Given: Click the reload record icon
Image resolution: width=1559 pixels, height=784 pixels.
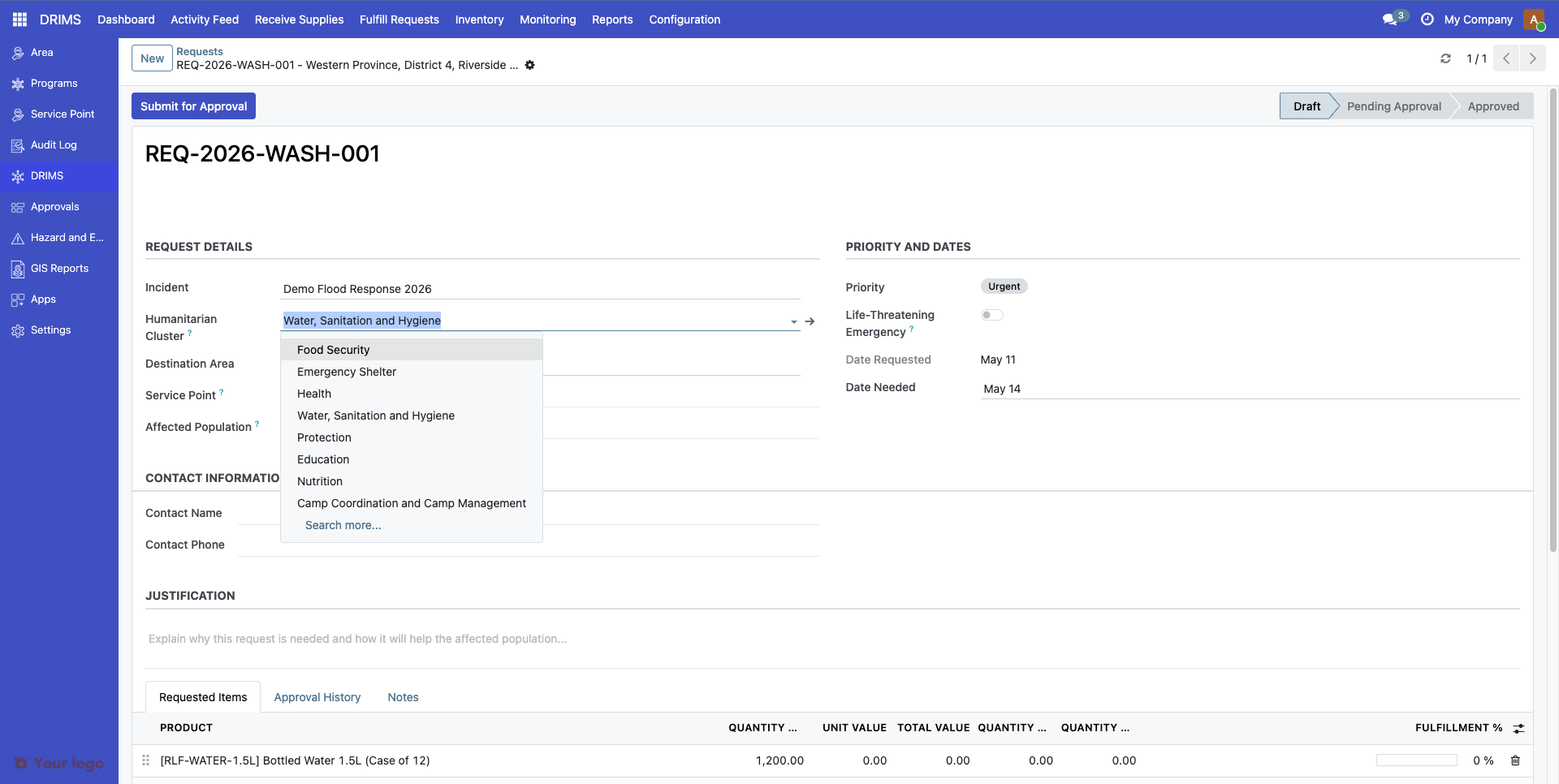Looking at the screenshot, I should tap(1445, 58).
